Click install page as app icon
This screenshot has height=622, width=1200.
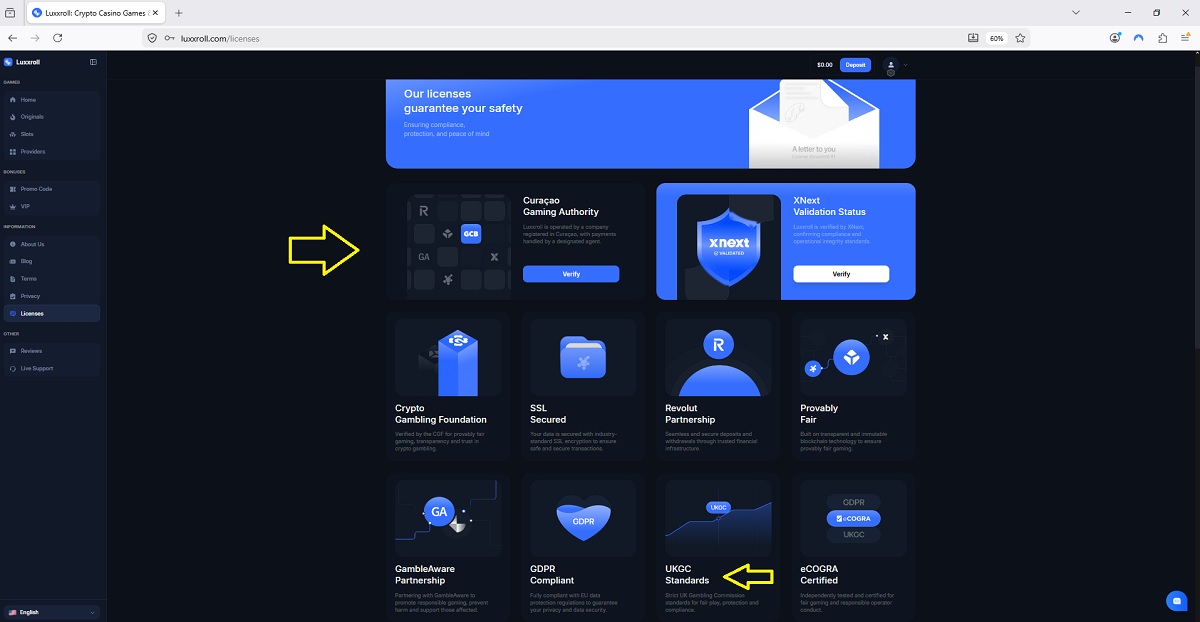[973, 38]
